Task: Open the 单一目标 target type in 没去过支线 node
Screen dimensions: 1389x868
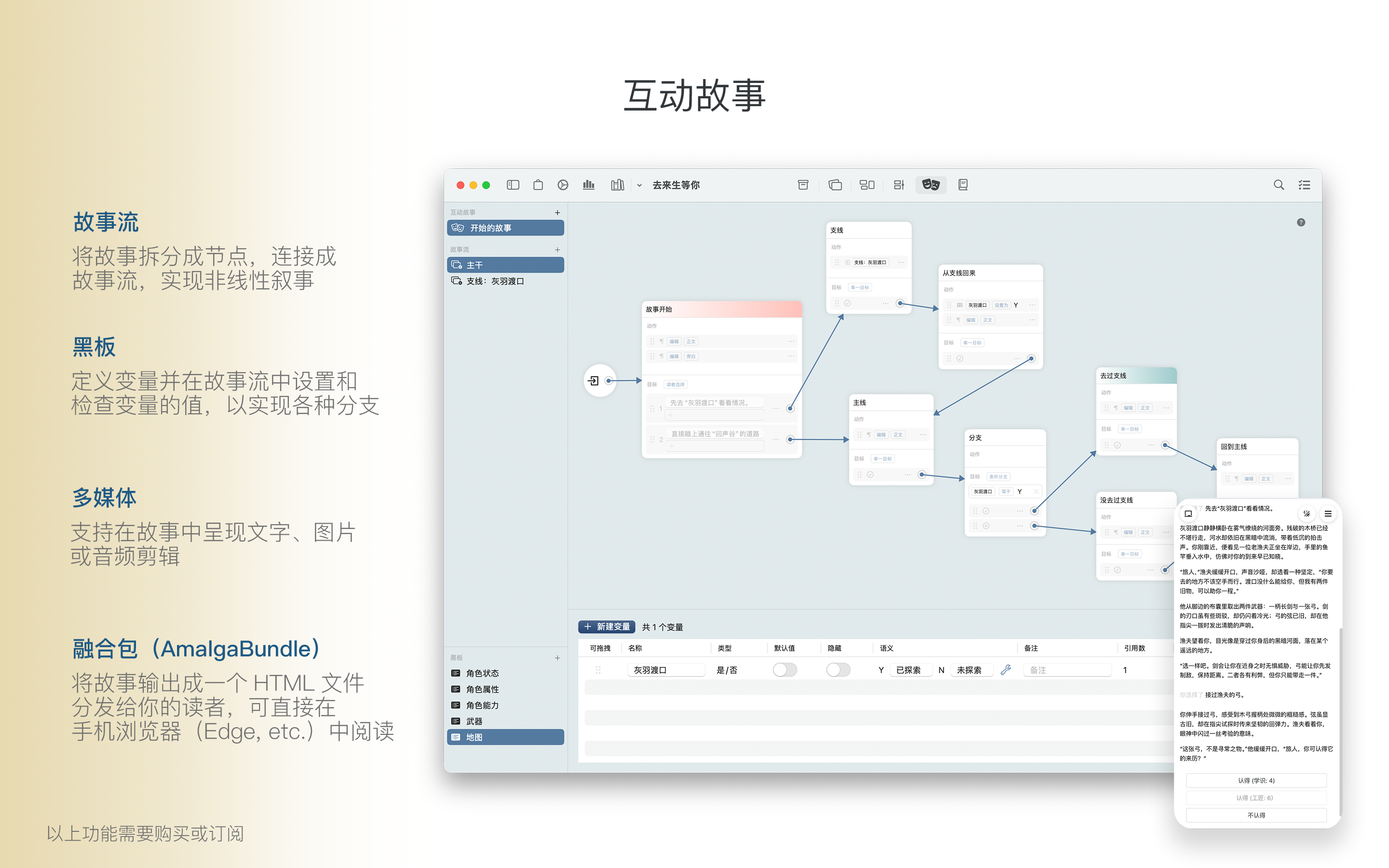Action: pyautogui.click(x=1130, y=555)
